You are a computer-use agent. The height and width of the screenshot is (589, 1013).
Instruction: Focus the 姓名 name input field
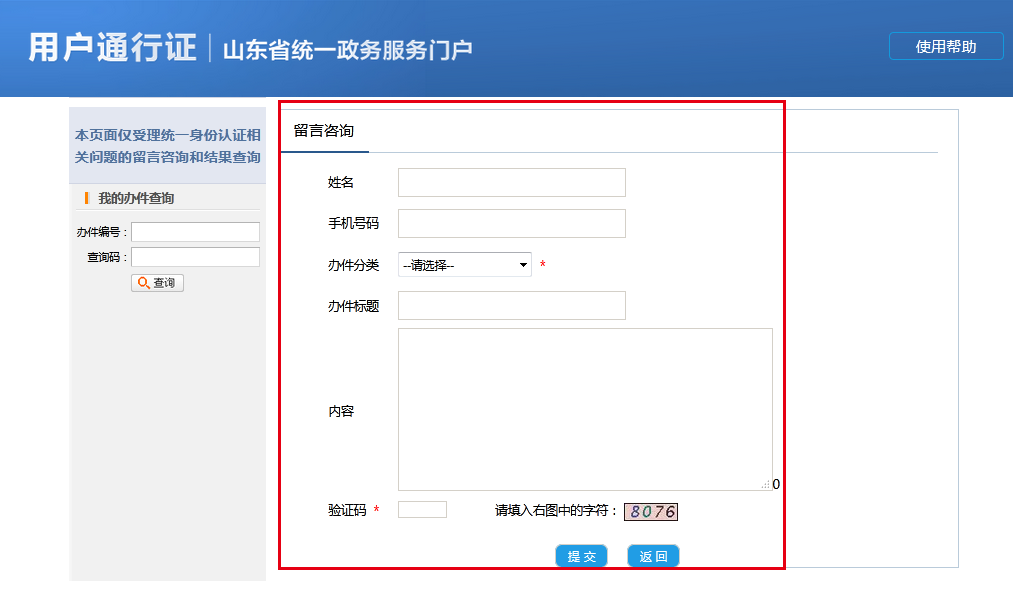(x=511, y=182)
